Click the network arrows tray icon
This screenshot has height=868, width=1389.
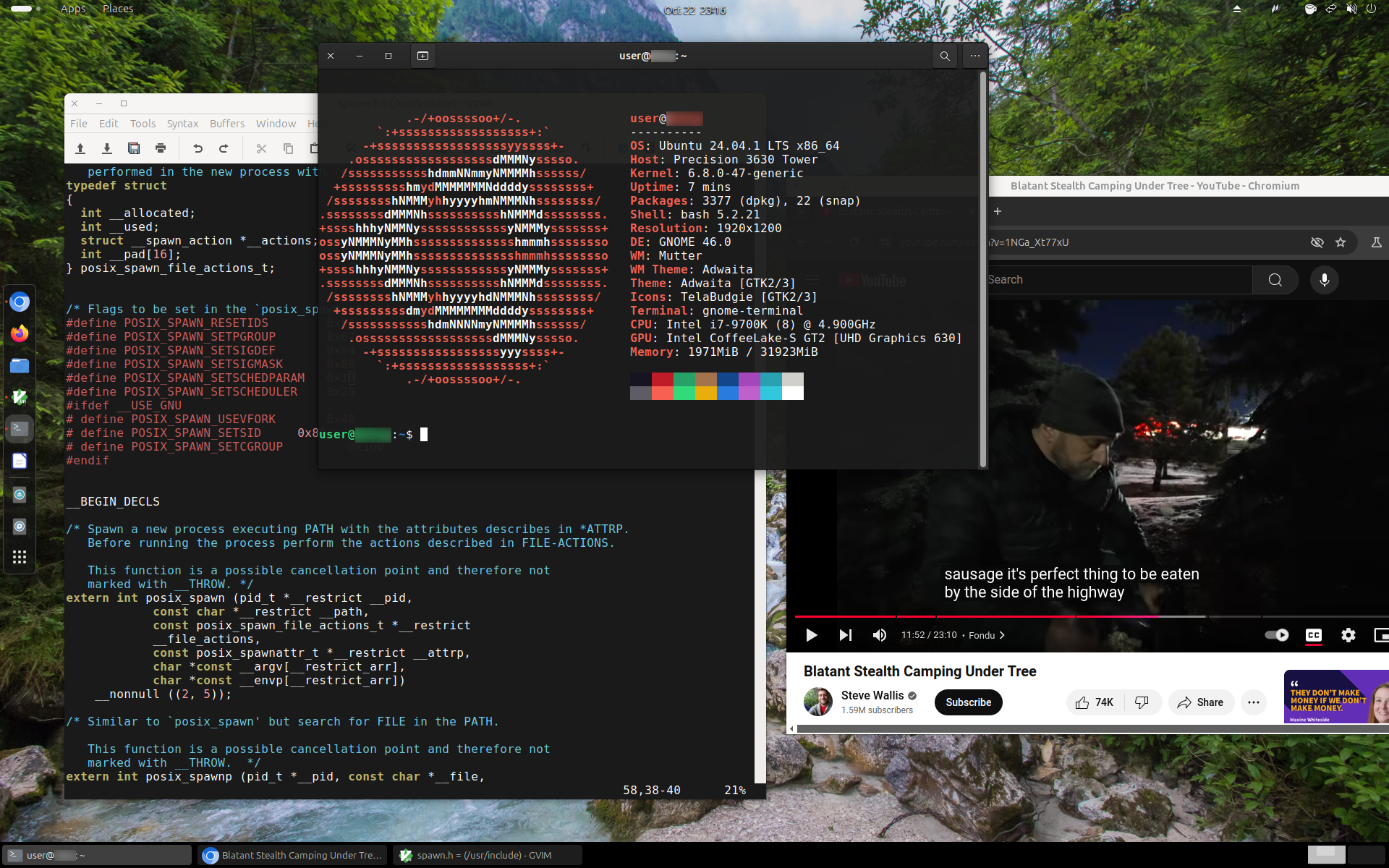point(1330,9)
